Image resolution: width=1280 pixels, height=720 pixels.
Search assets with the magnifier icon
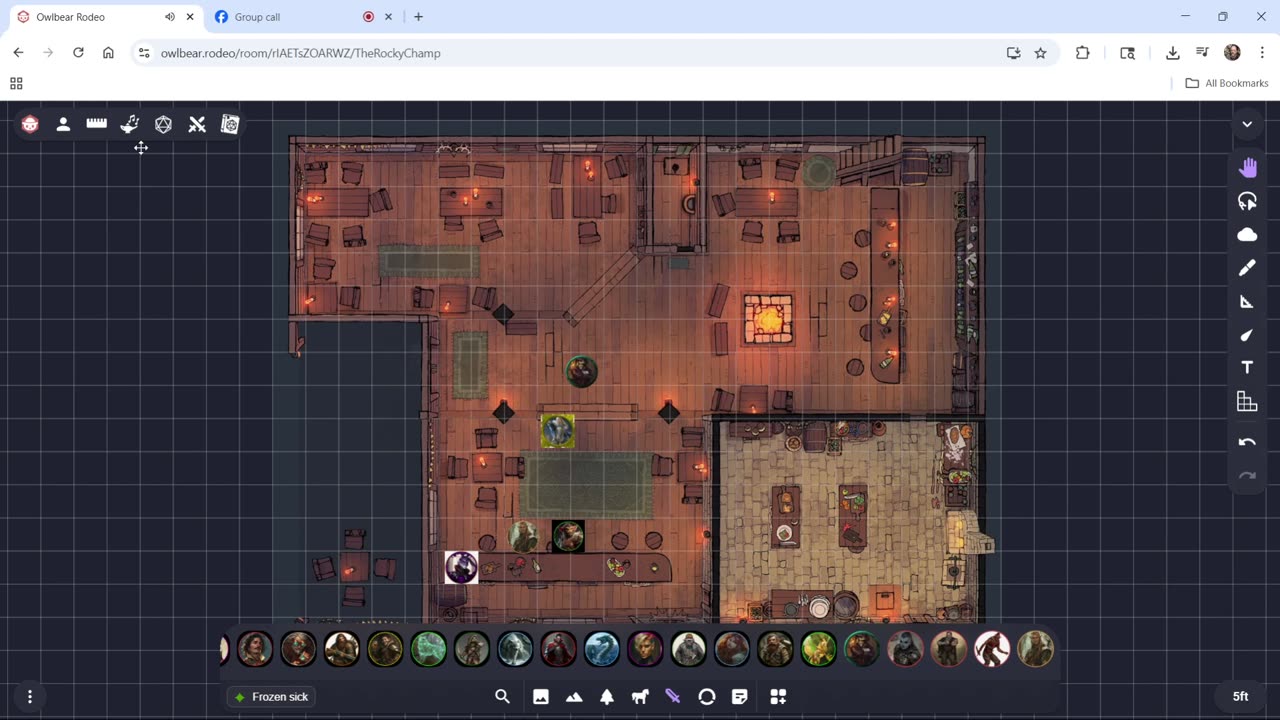coord(503,697)
